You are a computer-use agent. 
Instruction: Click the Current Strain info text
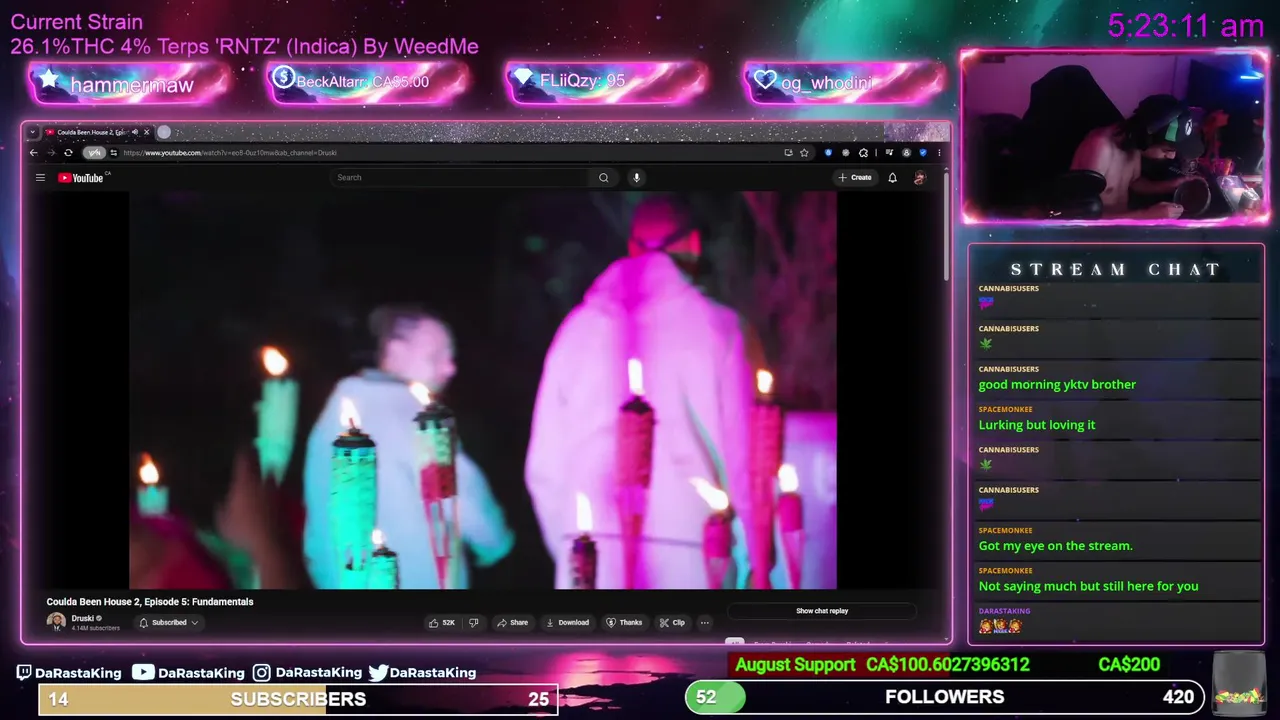coord(244,34)
